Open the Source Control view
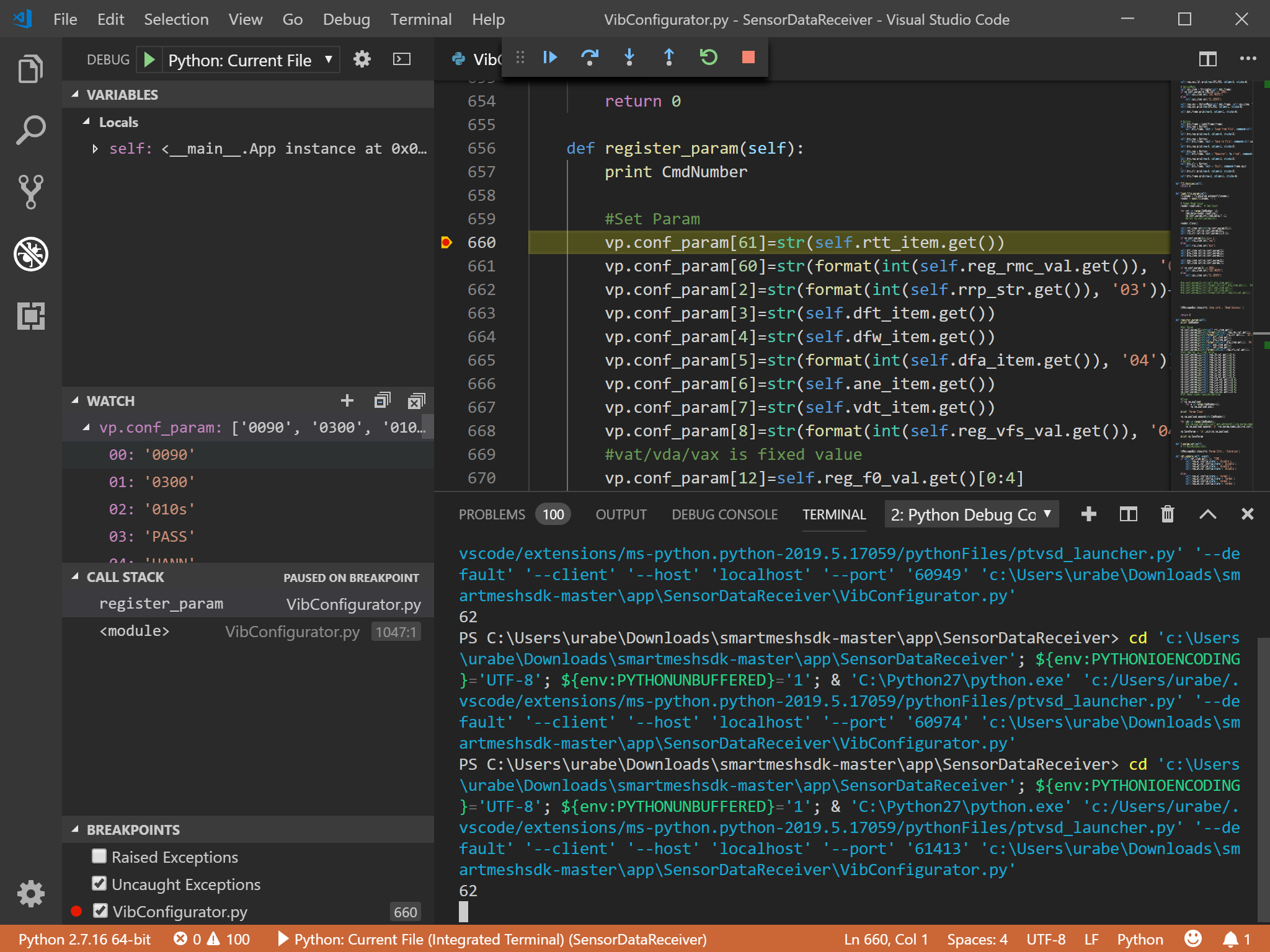This screenshot has height=952, width=1270. [x=30, y=192]
